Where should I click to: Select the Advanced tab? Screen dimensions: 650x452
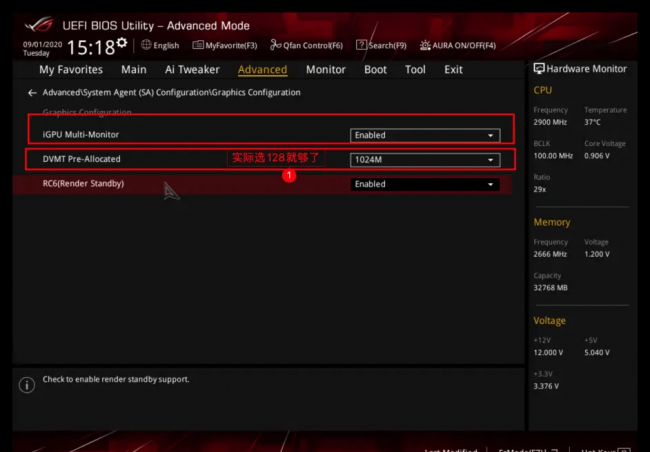pos(262,70)
